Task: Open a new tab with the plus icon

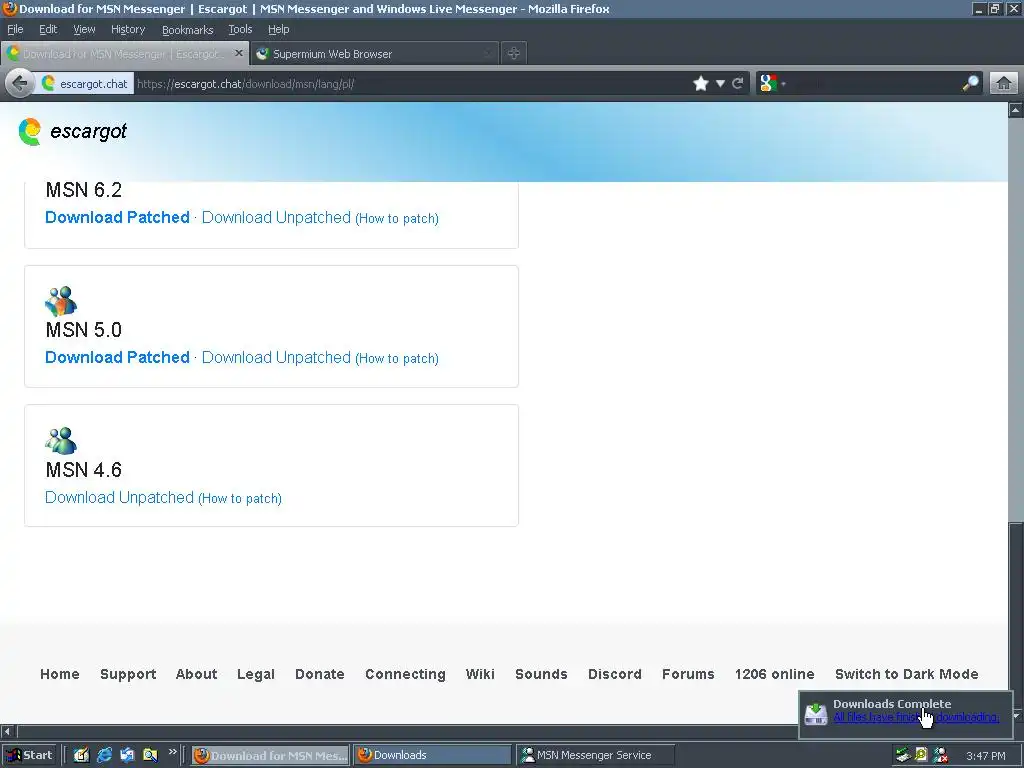Action: [x=513, y=54]
